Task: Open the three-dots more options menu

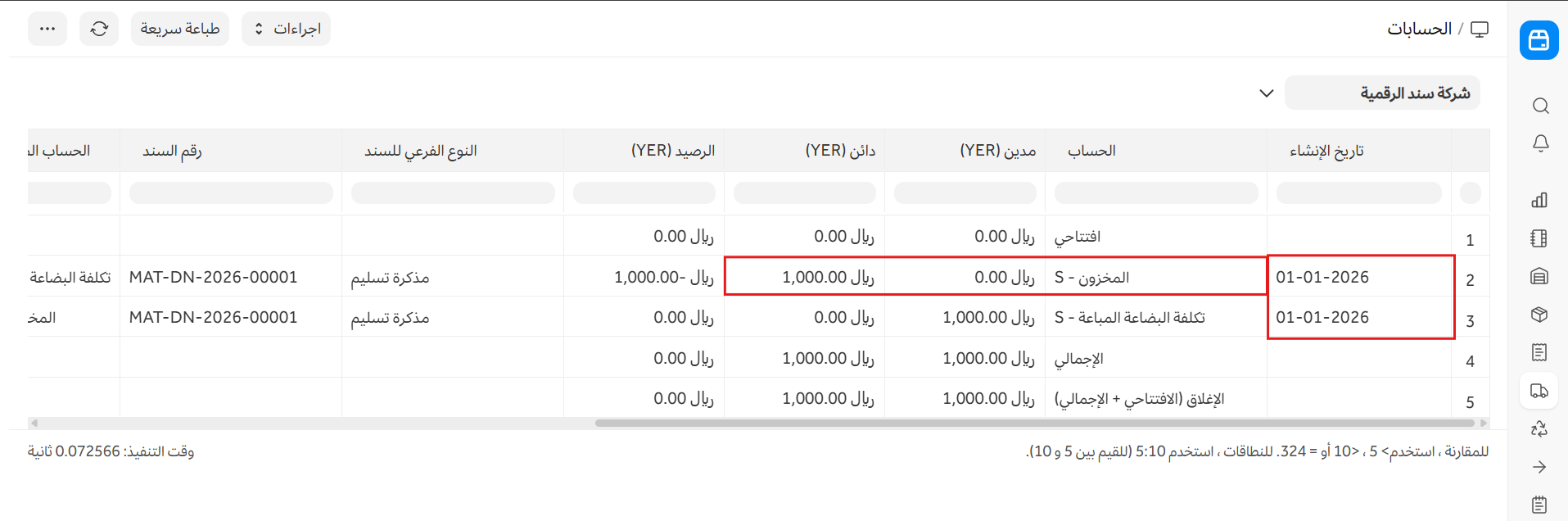Action: pos(47,29)
